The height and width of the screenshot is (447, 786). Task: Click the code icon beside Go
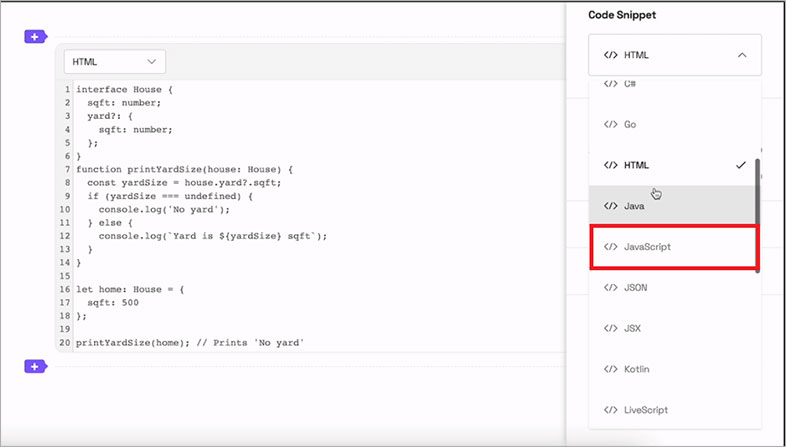point(611,125)
